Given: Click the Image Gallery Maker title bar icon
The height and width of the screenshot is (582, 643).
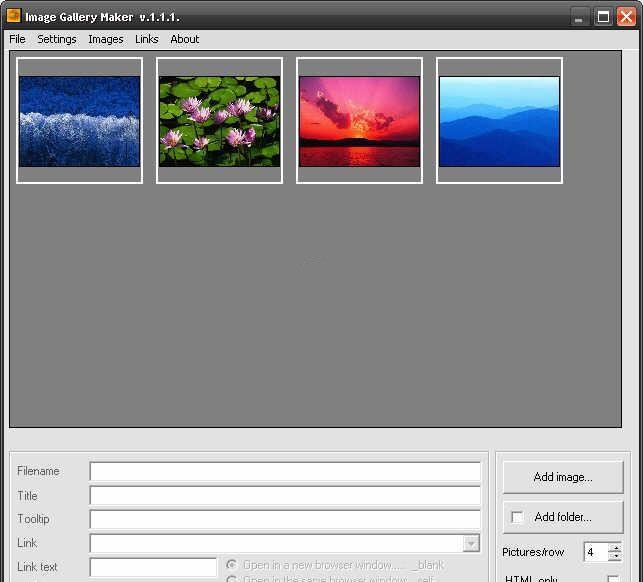Looking at the screenshot, I should [14, 16].
